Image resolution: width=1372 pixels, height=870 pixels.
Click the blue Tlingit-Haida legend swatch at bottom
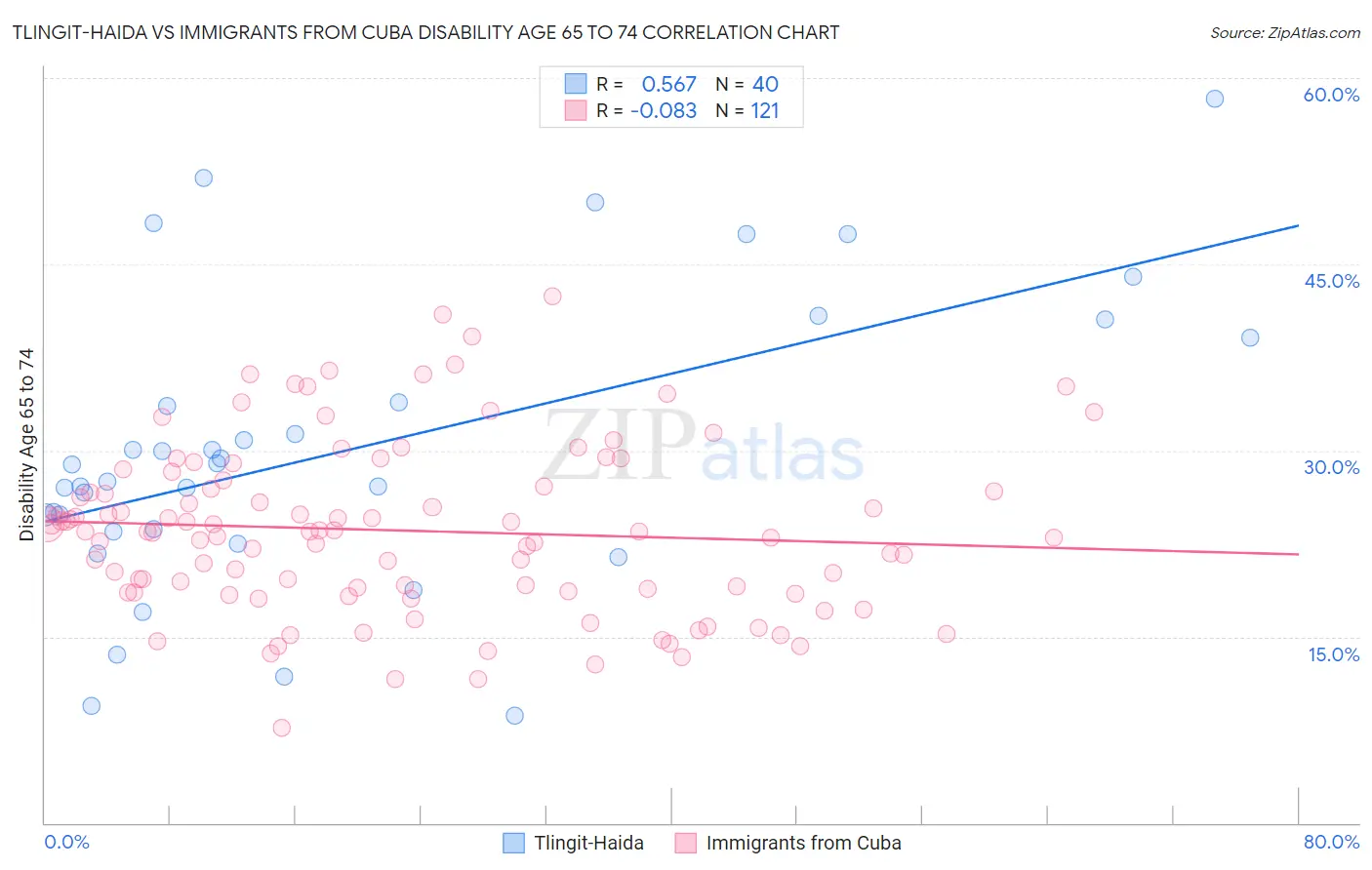pyautogui.click(x=513, y=843)
